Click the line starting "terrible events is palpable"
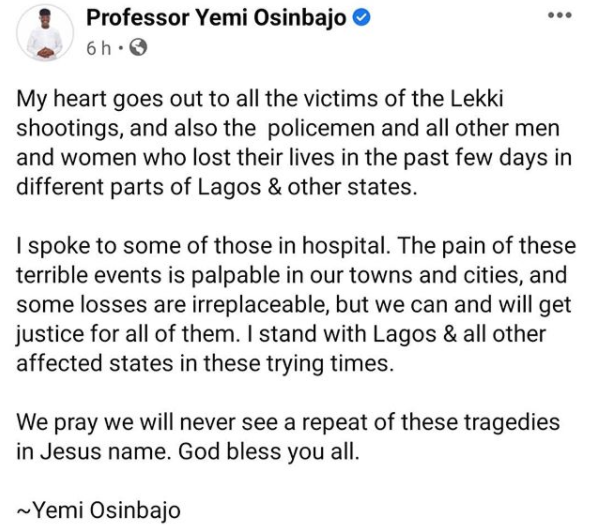This screenshot has width=591, height=527. click(x=291, y=276)
